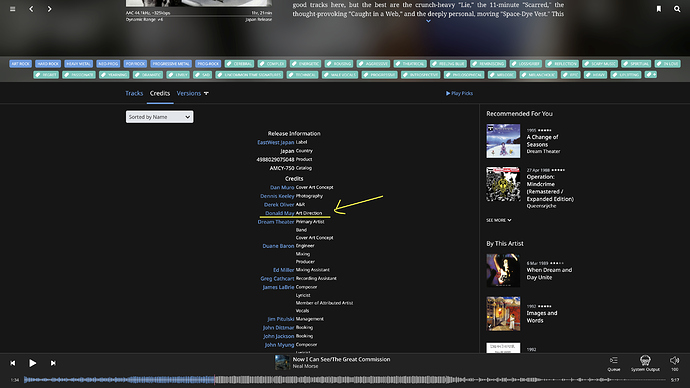Image resolution: width=690 pixels, height=388 pixels.
Task: Go forward with the right arrow
Action: pos(49,9)
